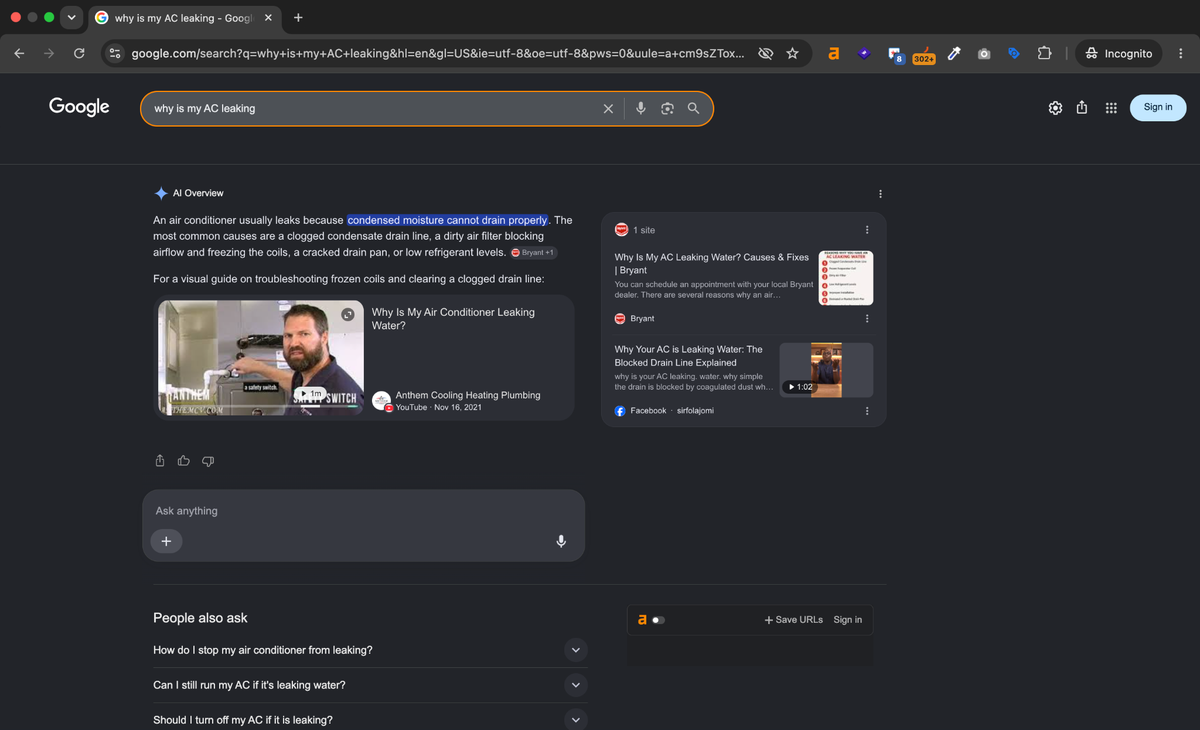Viewport: 1200px width, 730px height.
Task: Play the Anthem Cooling YouTube video thumbnail
Action: [x=256, y=358]
